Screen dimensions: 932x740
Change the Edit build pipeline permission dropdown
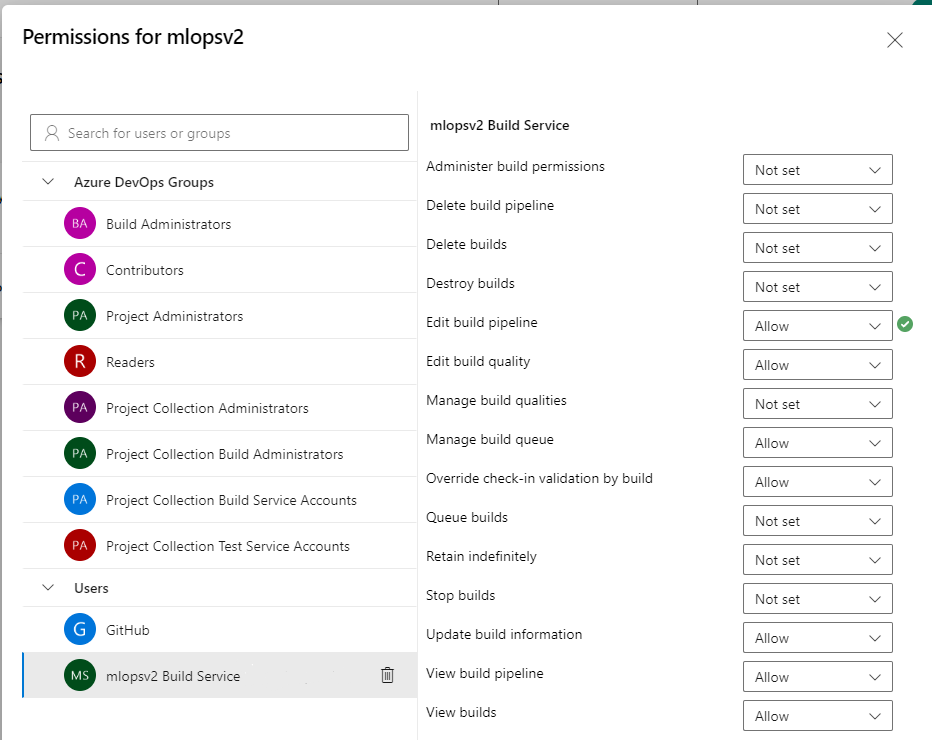pos(817,326)
